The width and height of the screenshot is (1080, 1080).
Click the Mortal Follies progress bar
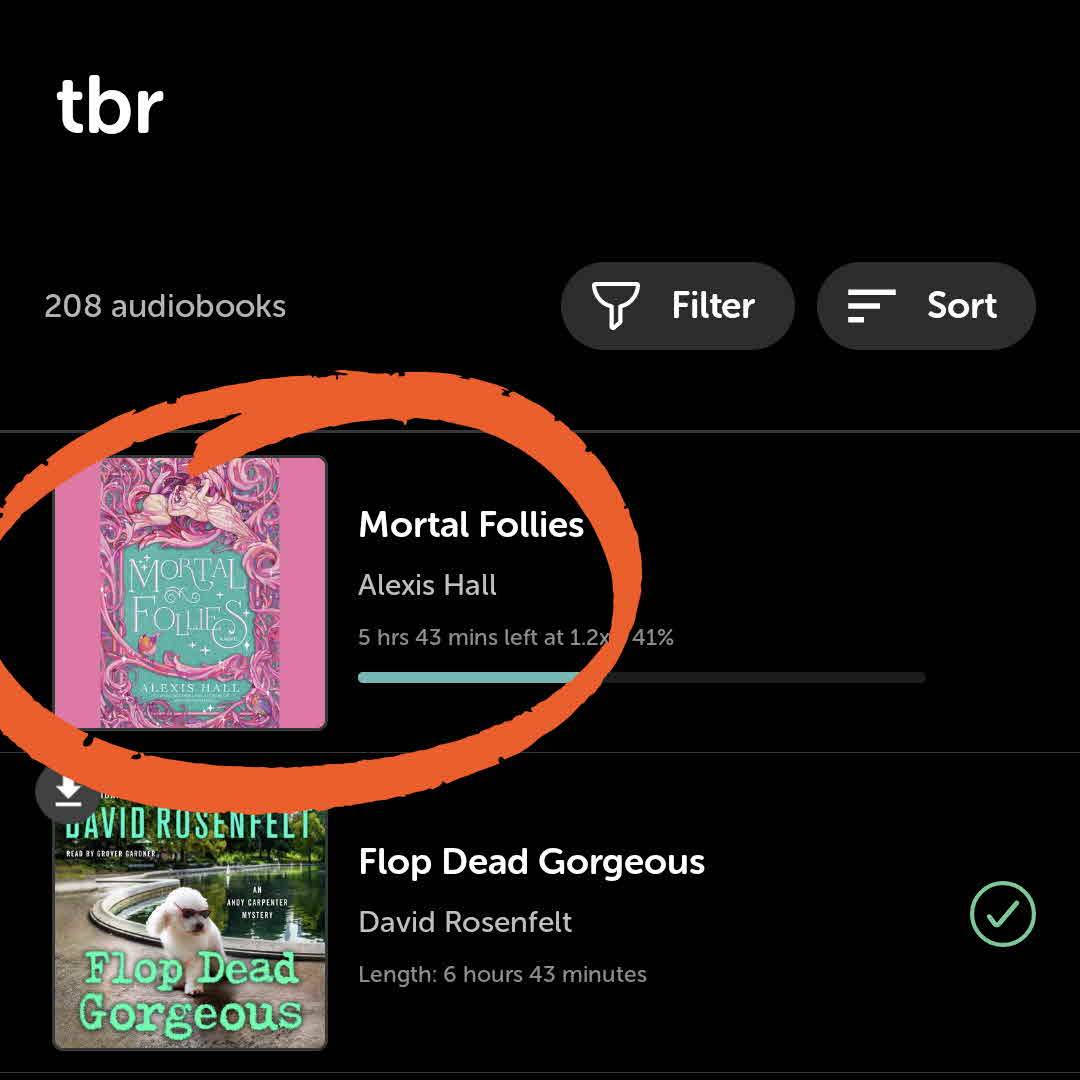(x=641, y=678)
